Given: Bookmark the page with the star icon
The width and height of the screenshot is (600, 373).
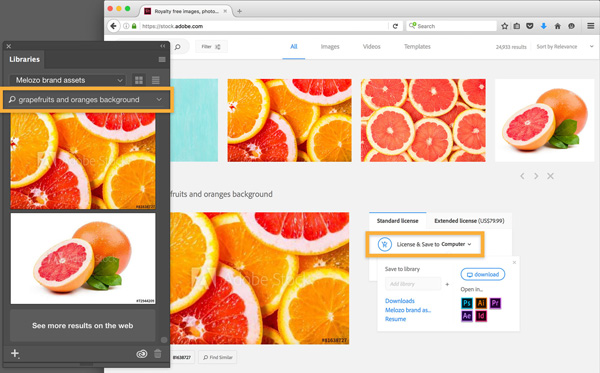Looking at the screenshot, I should coord(505,26).
